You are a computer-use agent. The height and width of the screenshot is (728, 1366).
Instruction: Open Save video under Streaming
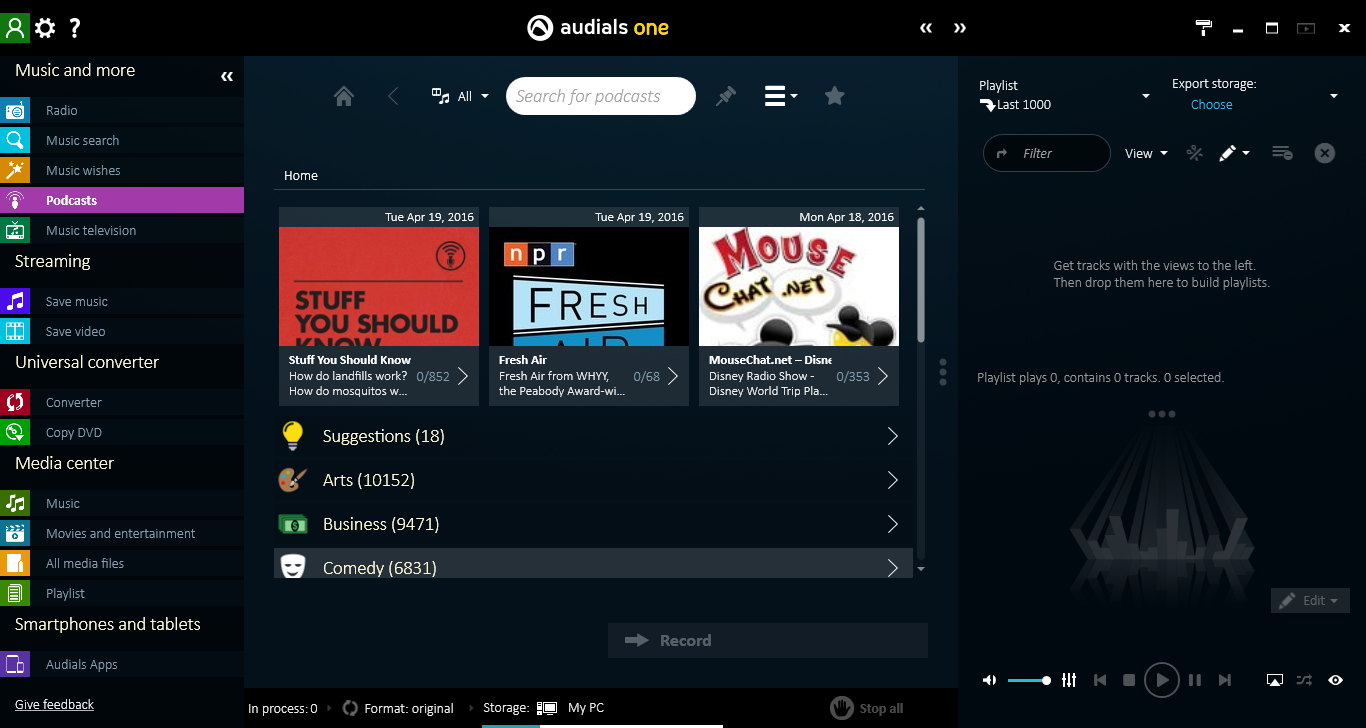(122, 331)
